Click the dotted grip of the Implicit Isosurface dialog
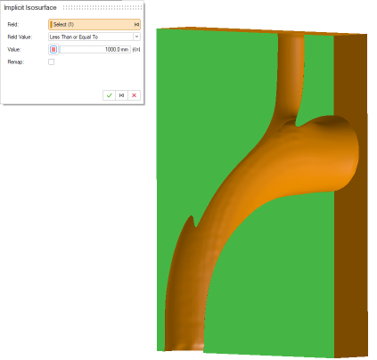The image size is (377, 360). pyautogui.click(x=102, y=7)
